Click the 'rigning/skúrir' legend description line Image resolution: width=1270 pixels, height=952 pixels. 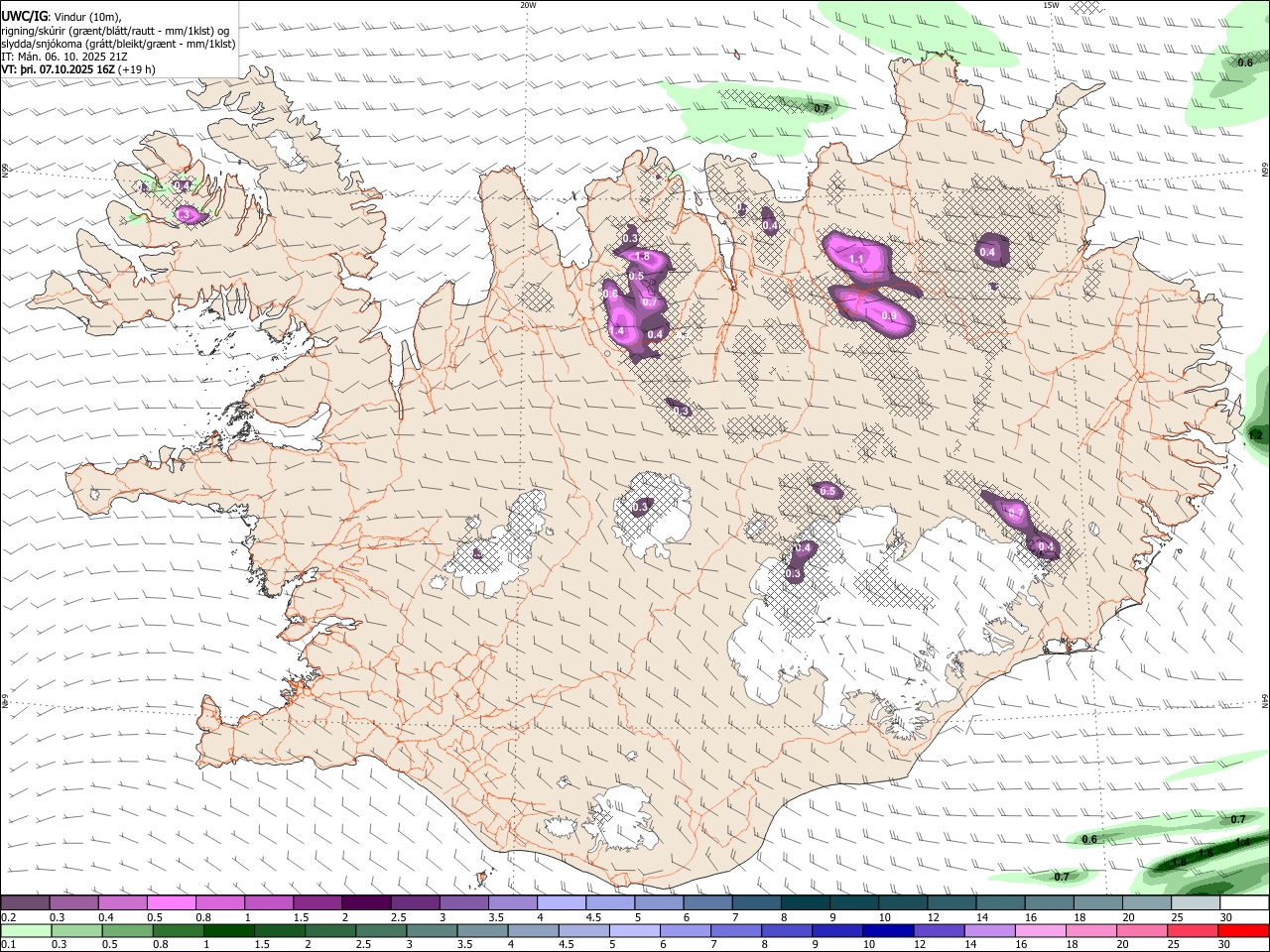117,31
